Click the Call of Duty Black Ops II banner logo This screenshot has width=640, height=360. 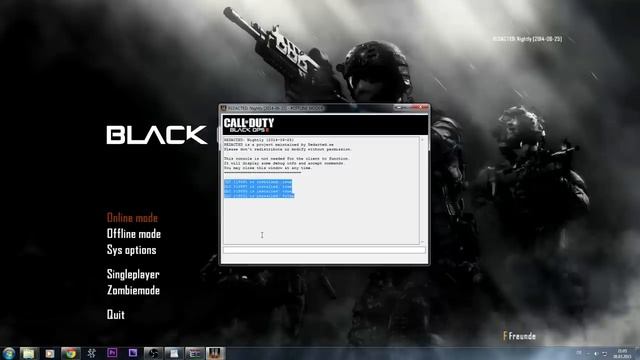(x=249, y=124)
